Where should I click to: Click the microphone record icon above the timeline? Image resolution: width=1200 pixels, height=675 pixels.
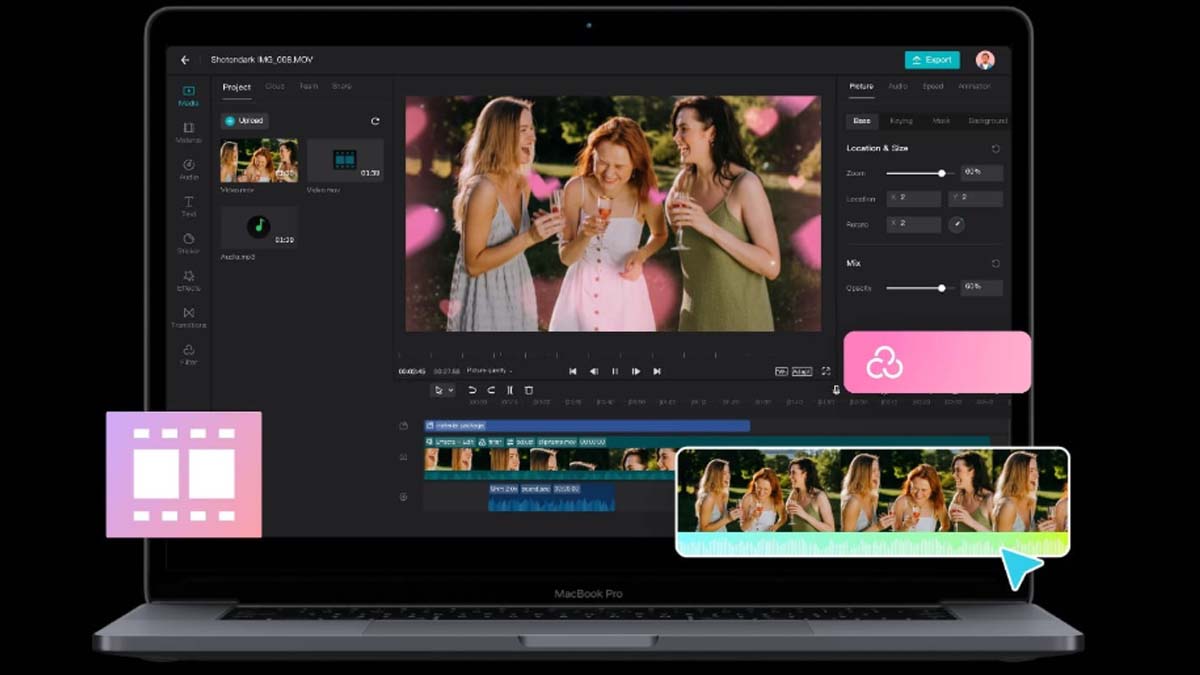click(x=836, y=390)
